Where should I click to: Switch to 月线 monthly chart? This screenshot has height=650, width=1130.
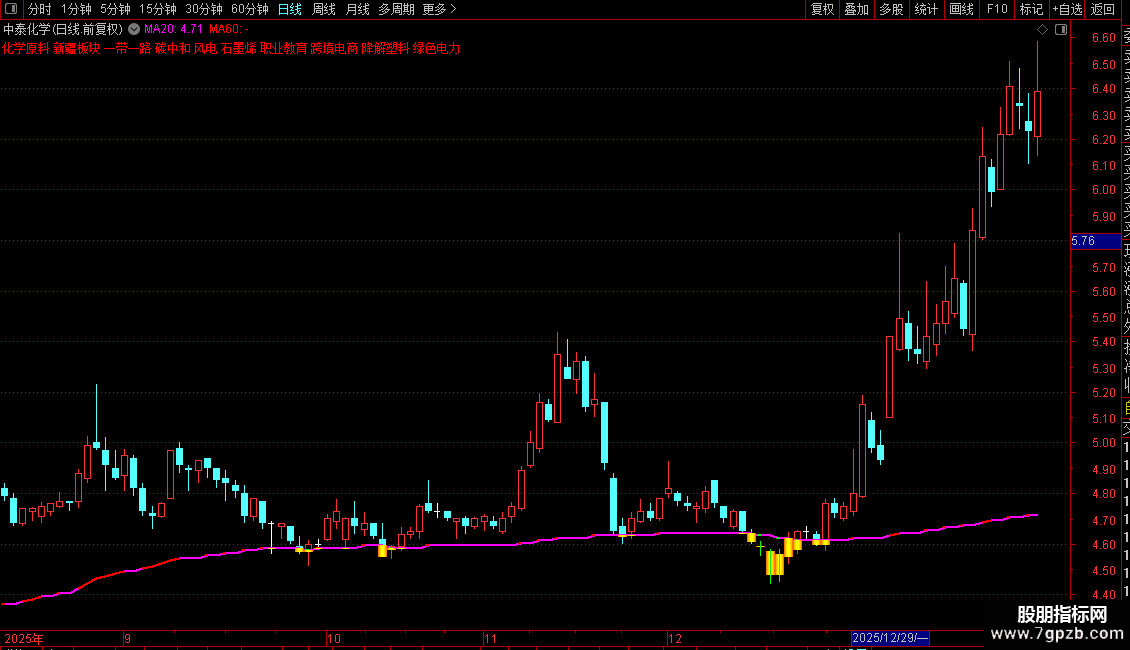[x=357, y=9]
